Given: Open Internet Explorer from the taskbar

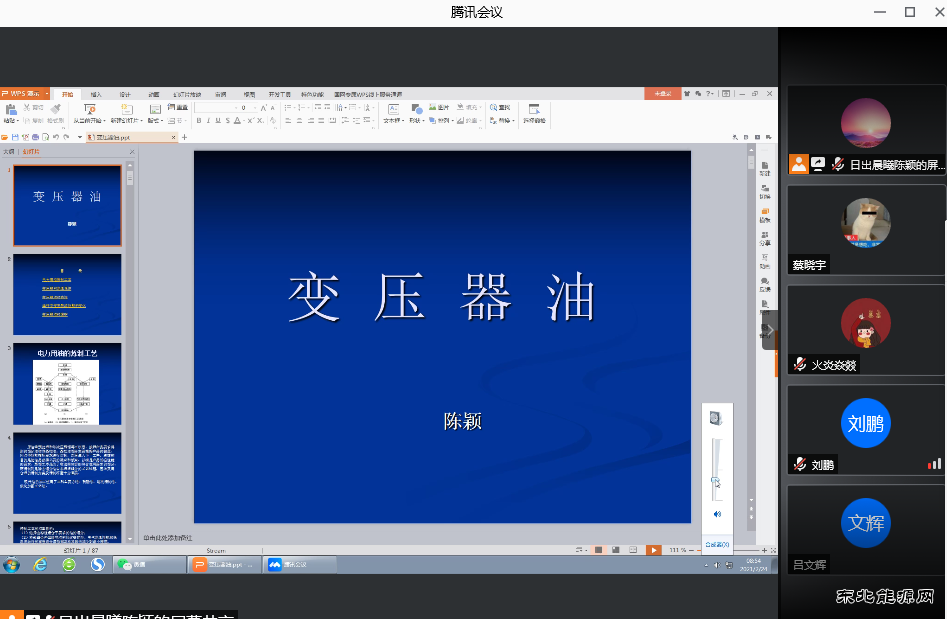Looking at the screenshot, I should tap(40, 565).
